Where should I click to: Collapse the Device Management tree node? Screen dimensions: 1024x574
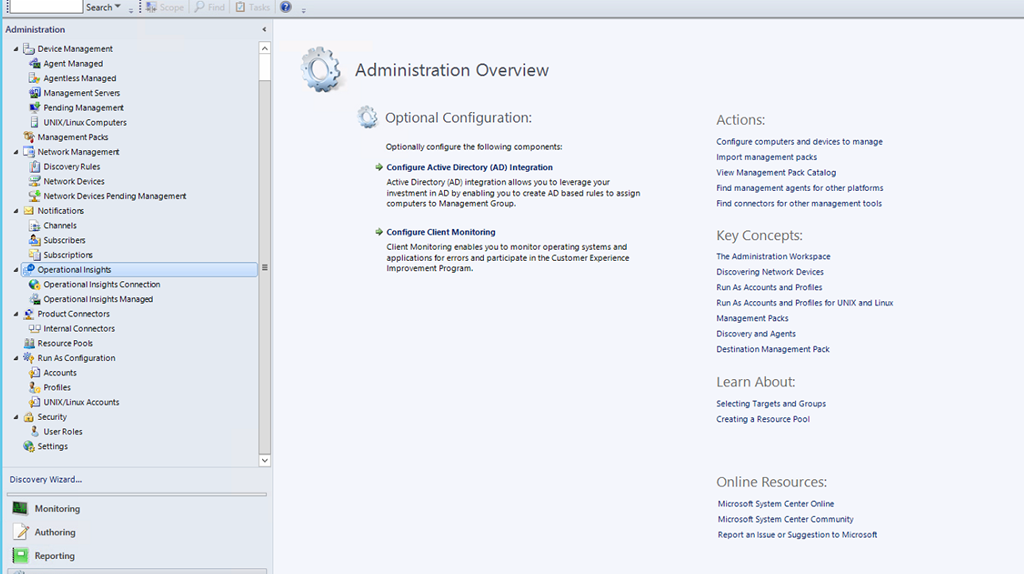tap(15, 49)
